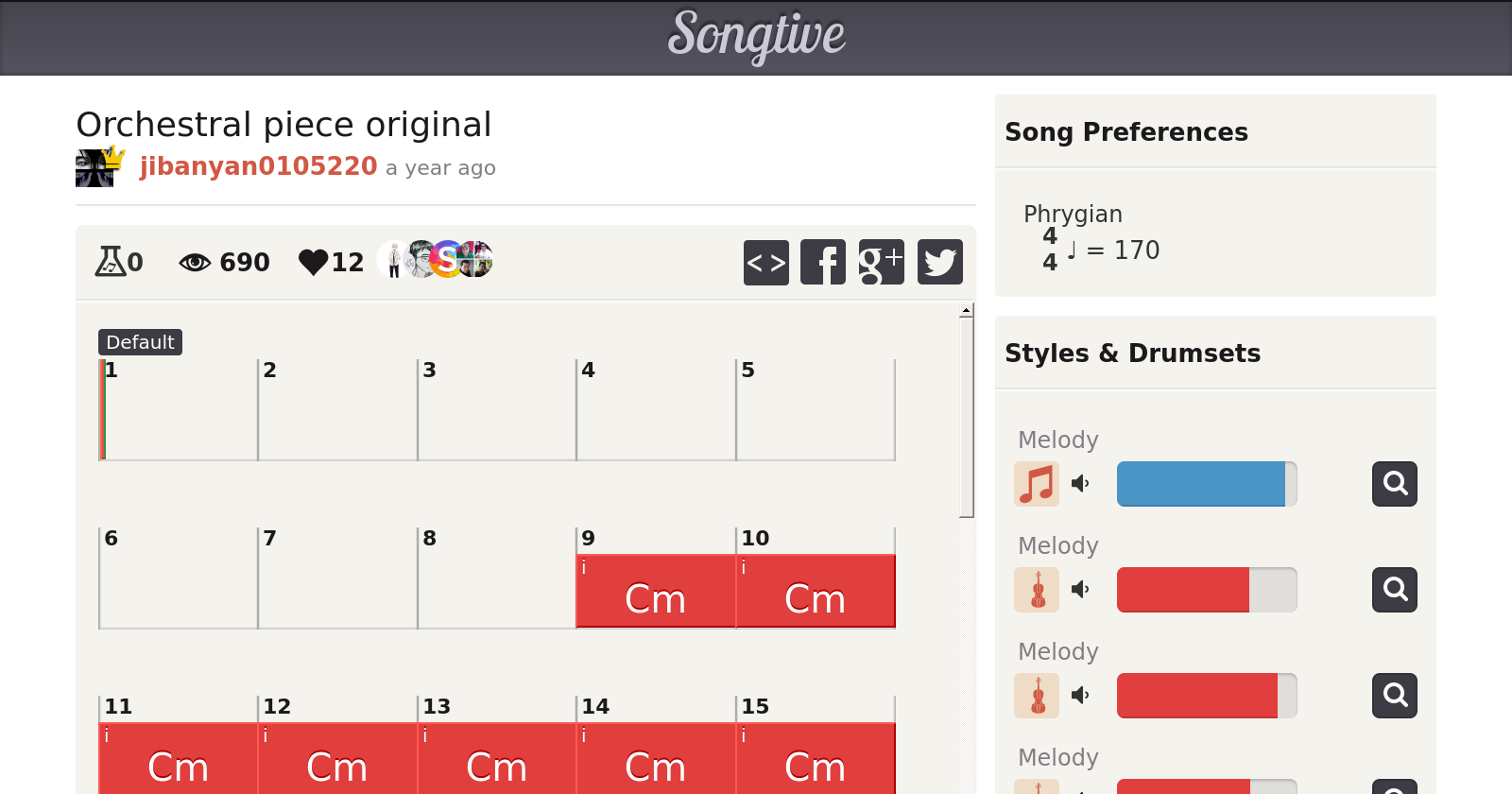
Task: Share song on Facebook
Action: [x=823, y=262]
